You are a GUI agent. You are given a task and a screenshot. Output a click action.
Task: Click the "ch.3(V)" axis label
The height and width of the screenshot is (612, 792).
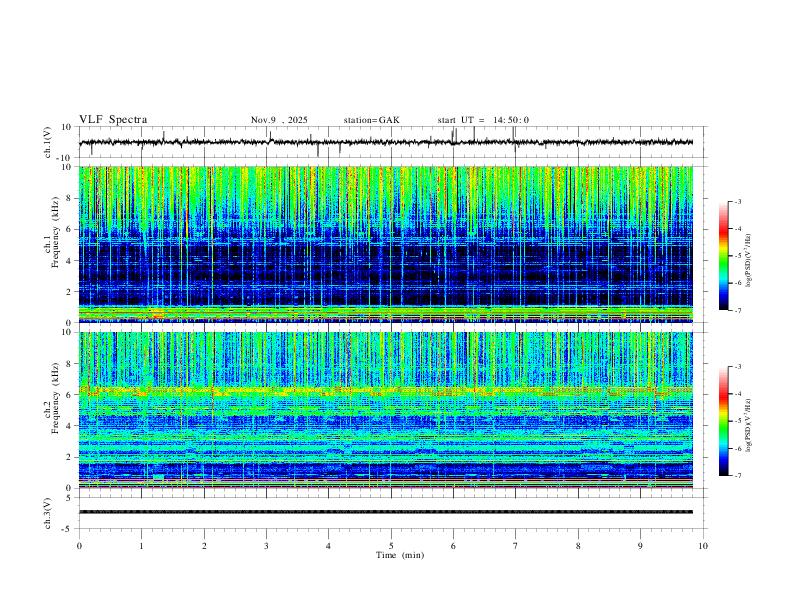(48, 513)
